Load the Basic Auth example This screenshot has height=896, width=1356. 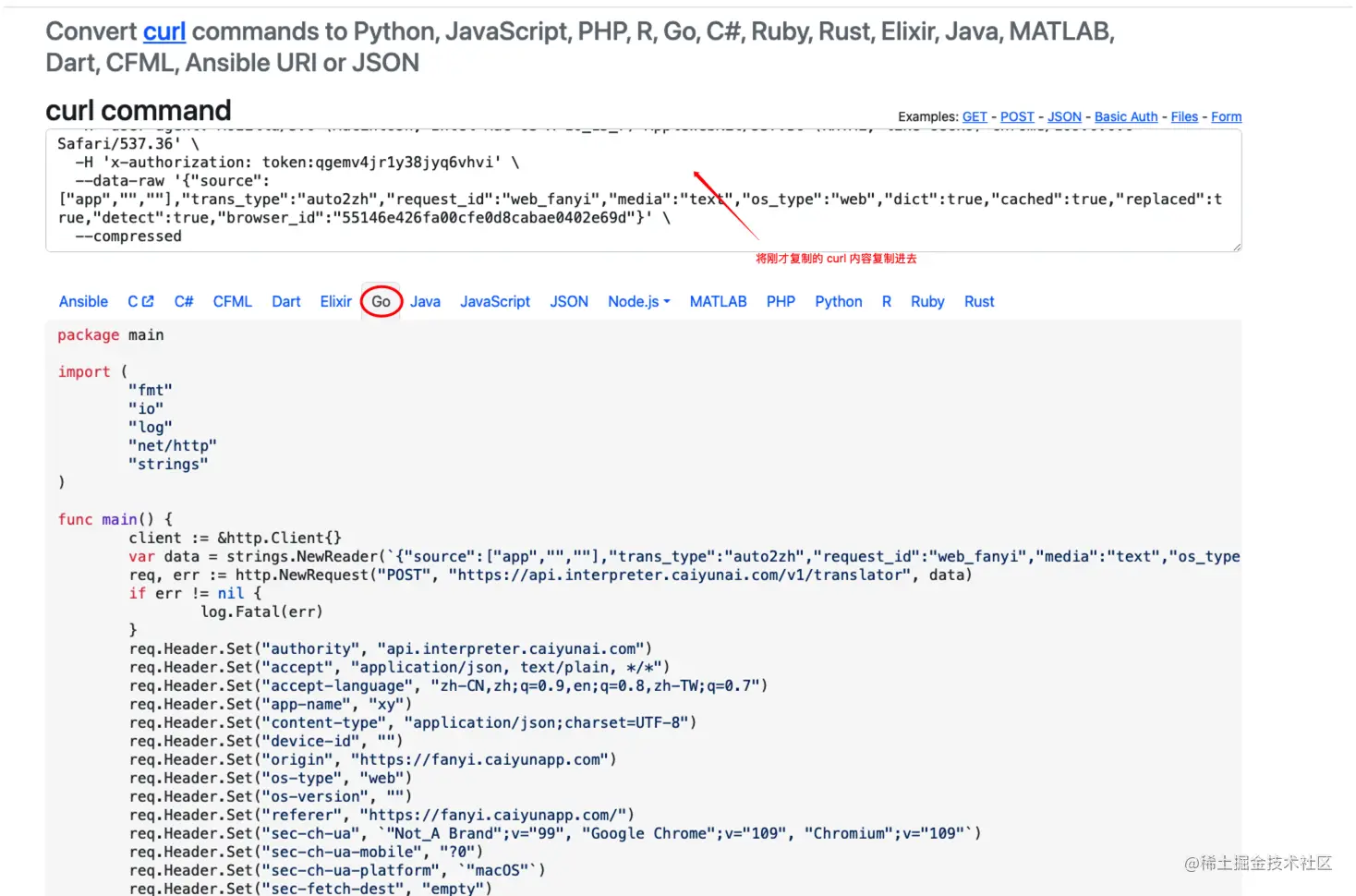(1125, 116)
